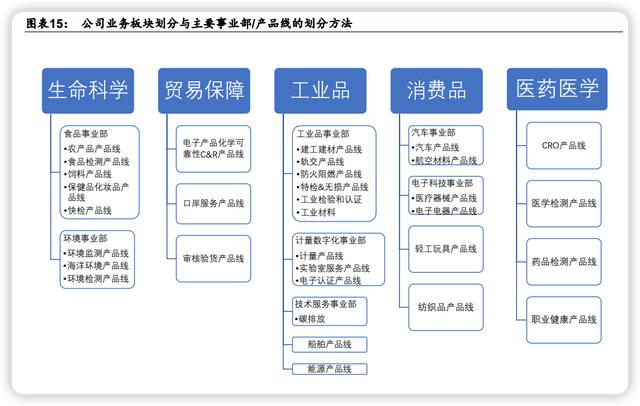Select the 电子产品化学可靠性C&R产品线 box
Image resolution: width=640 pixels, height=406 pixels.
pos(213,147)
